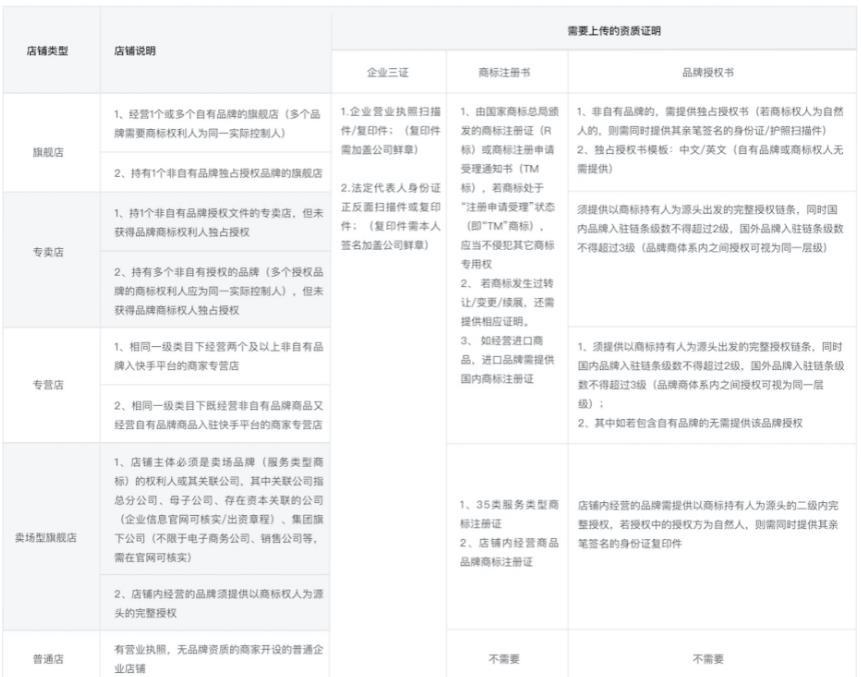
Task: Click the 卖场型旗舰店 row label
Action: (48, 537)
